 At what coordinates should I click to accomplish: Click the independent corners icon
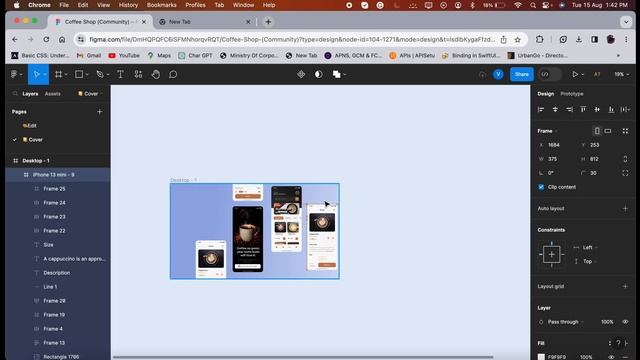625,173
